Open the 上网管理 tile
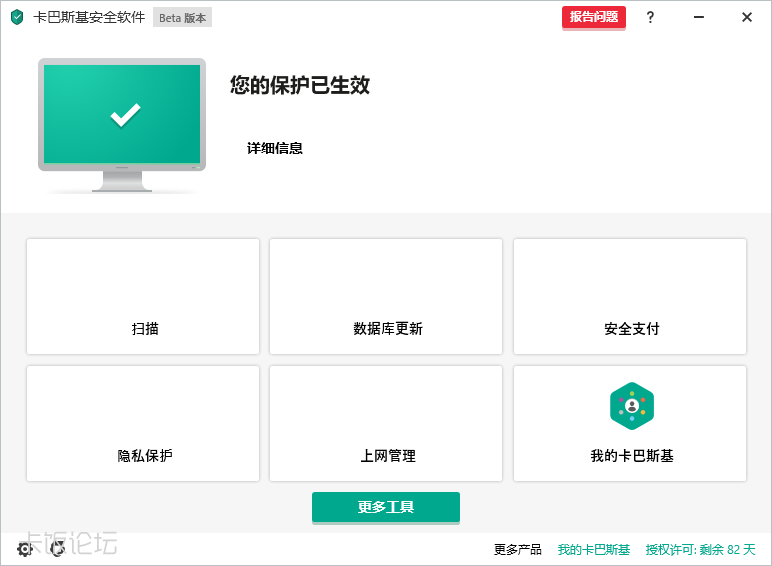 [386, 423]
